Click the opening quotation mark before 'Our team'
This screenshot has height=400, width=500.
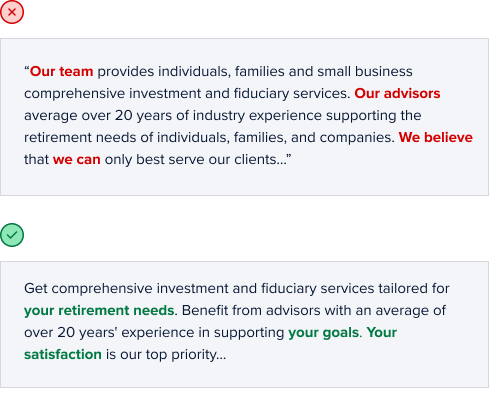pos(27,69)
